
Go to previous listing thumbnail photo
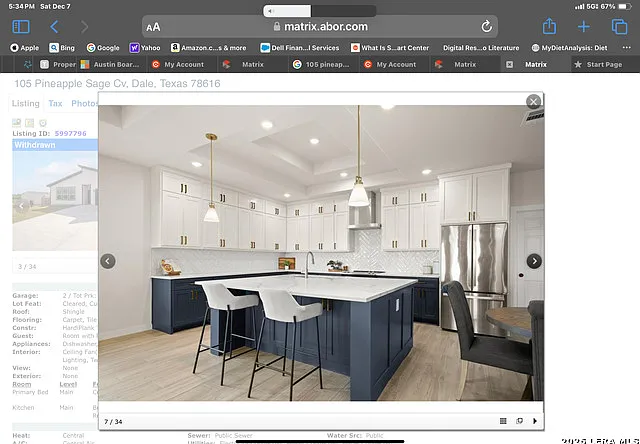click(21, 206)
